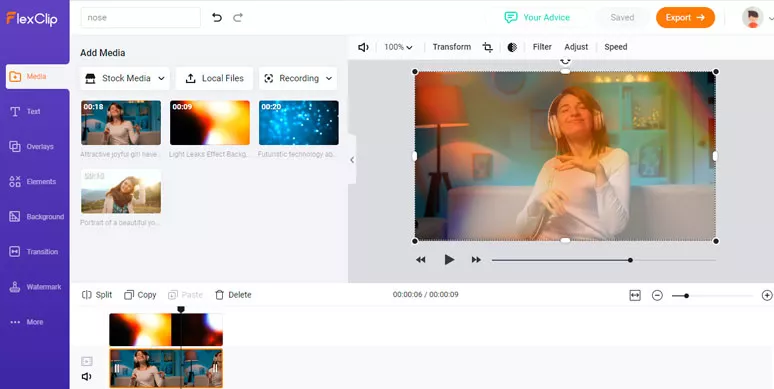Open the Watermark sidebar tab
Screen dimensions: 774x389
(35, 287)
